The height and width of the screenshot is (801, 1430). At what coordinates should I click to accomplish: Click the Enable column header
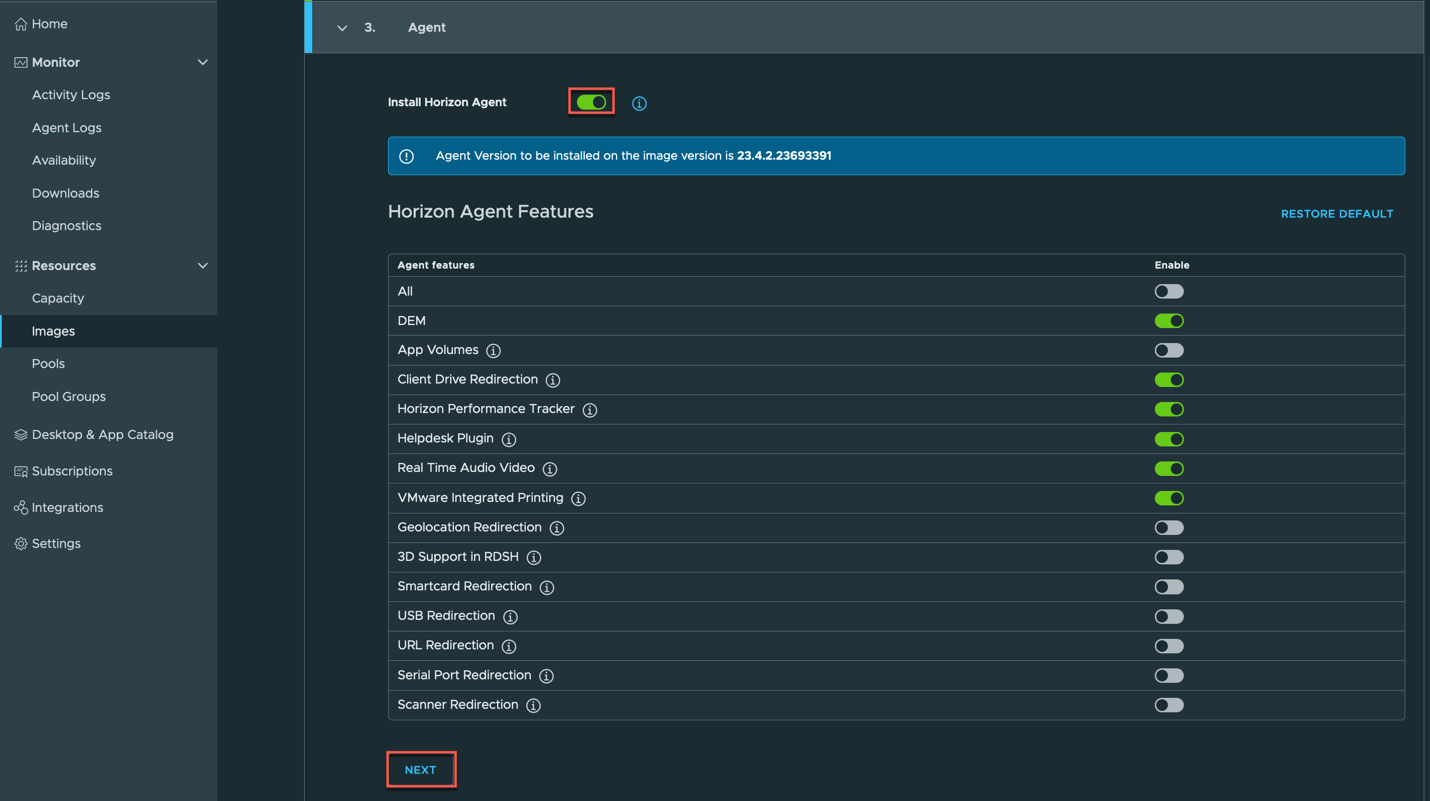coord(1172,265)
